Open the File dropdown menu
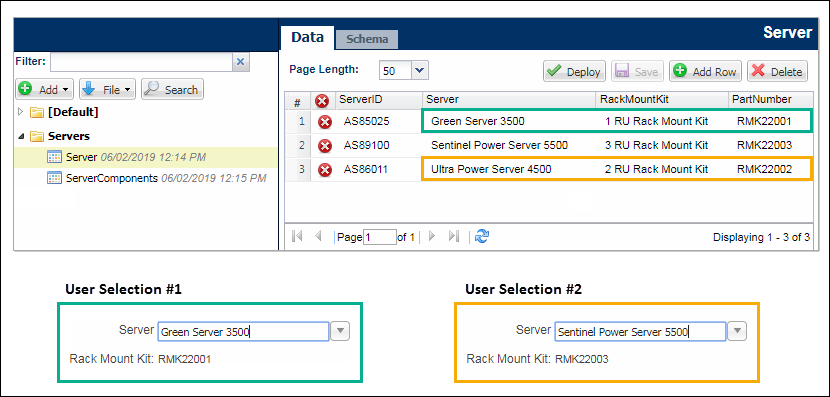830x397 pixels. (x=107, y=89)
